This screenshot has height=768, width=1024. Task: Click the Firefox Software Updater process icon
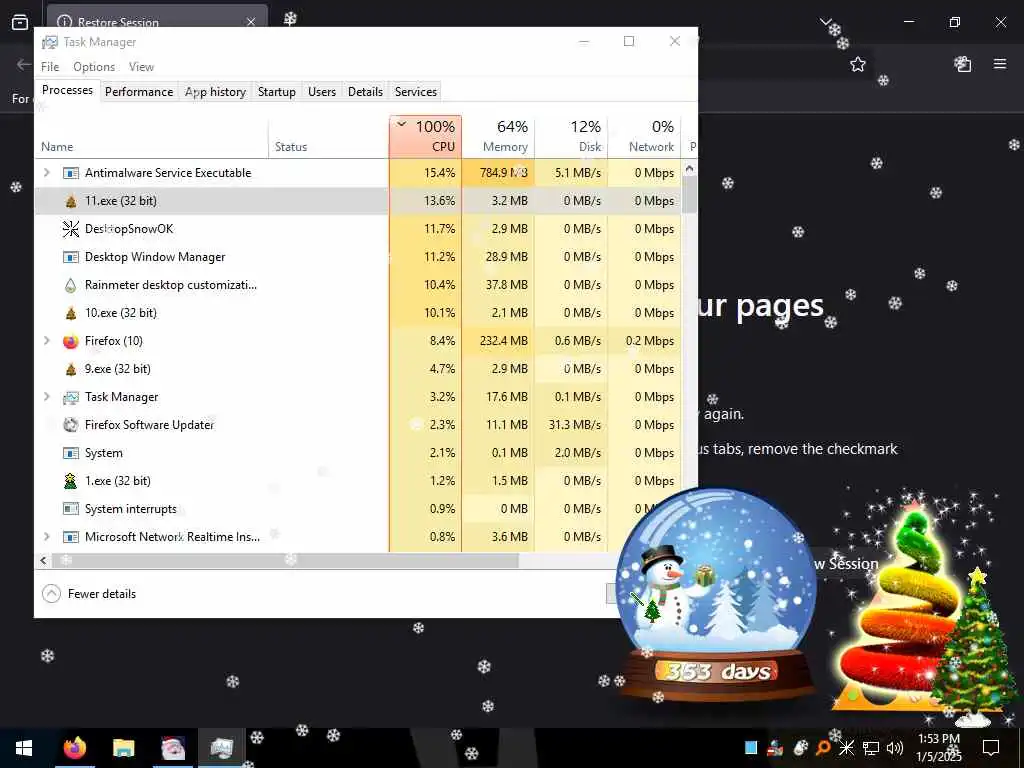coord(71,424)
